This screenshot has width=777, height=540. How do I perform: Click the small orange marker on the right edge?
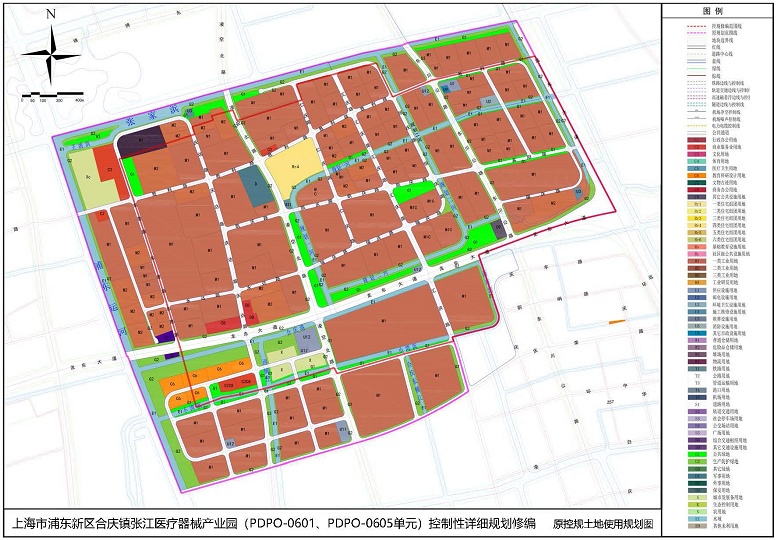(617, 322)
